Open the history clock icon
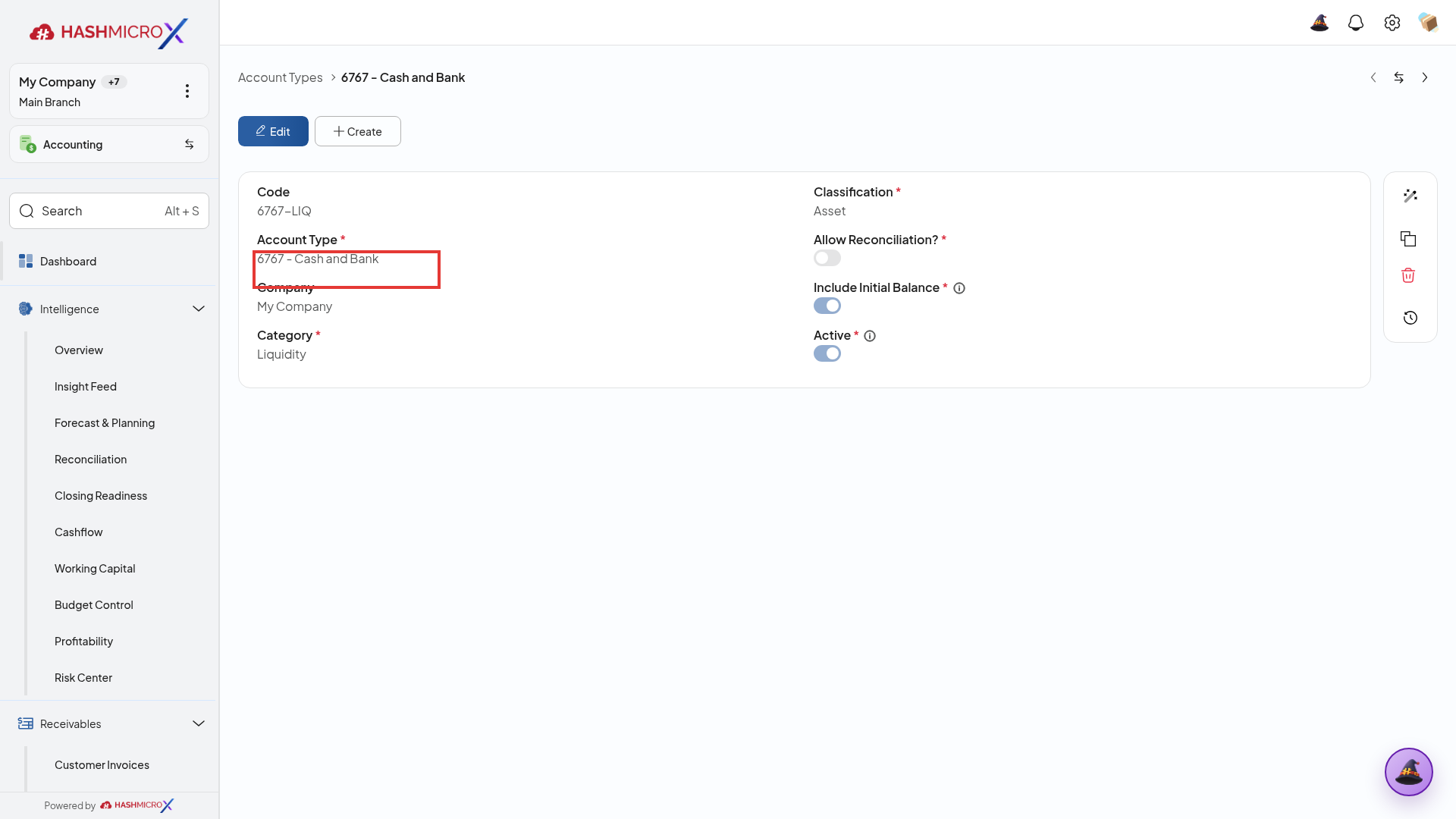The width and height of the screenshot is (1456, 819). (x=1410, y=318)
